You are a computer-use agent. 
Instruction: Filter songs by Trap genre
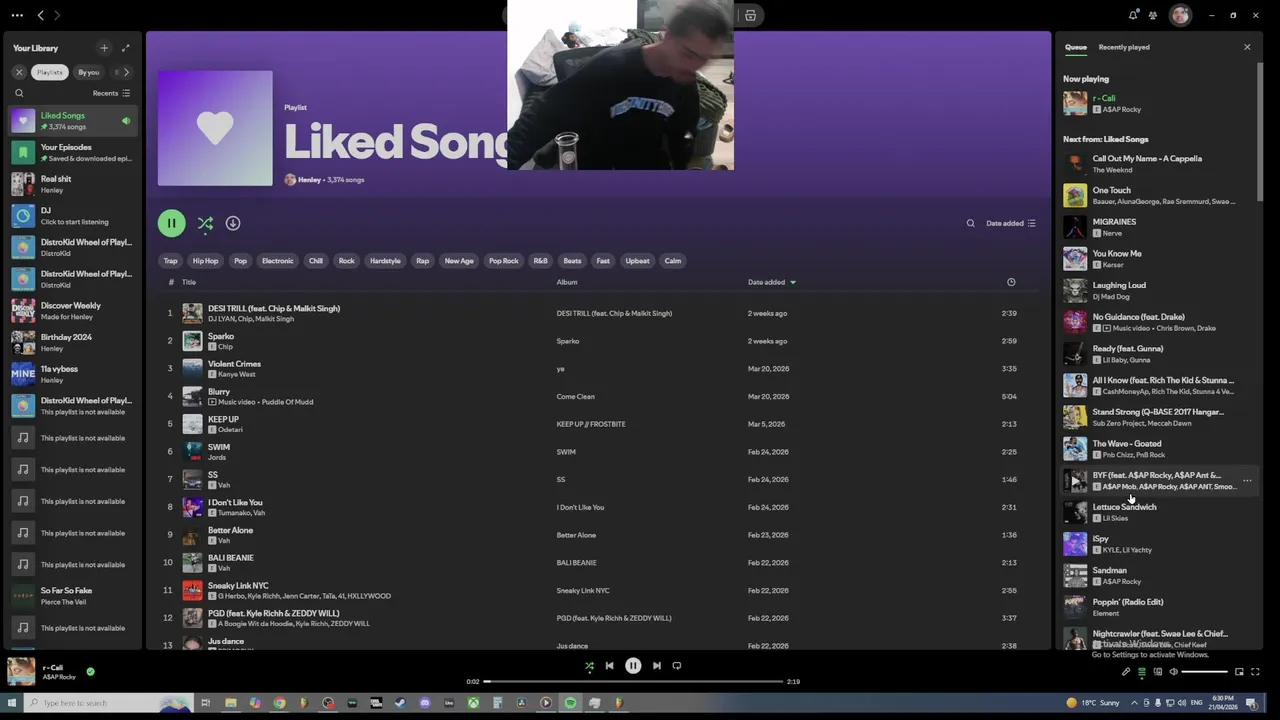click(171, 261)
